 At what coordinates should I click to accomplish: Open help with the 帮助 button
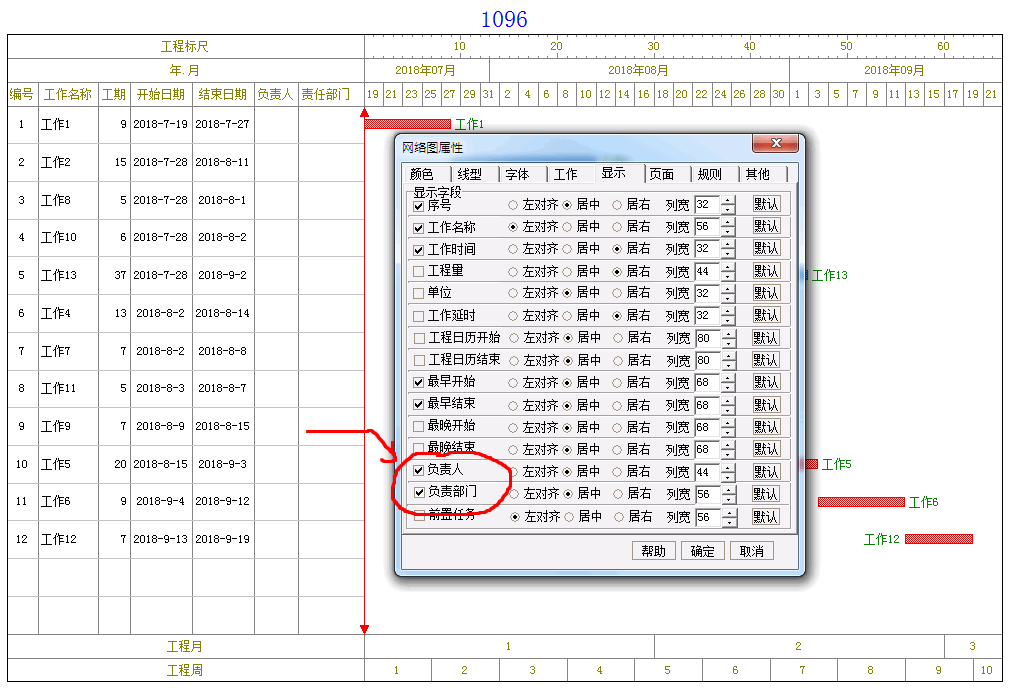tap(654, 551)
